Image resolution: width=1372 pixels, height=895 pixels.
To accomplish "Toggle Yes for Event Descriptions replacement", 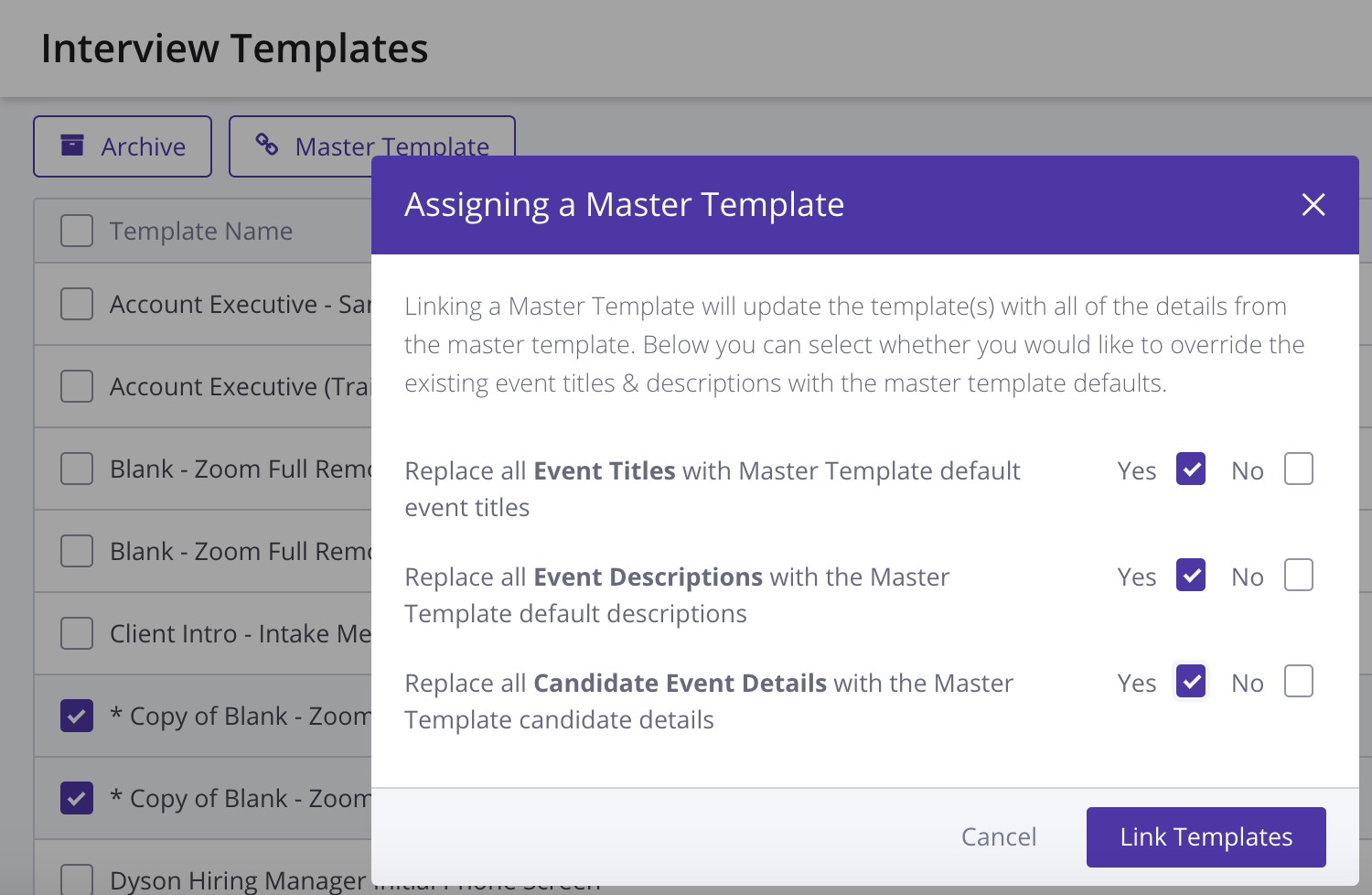I will click(1190, 576).
